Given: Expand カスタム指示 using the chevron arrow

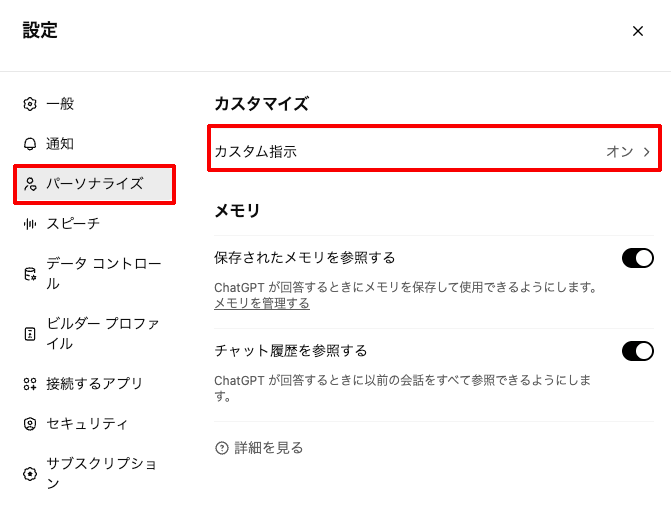Looking at the screenshot, I should coord(647,152).
